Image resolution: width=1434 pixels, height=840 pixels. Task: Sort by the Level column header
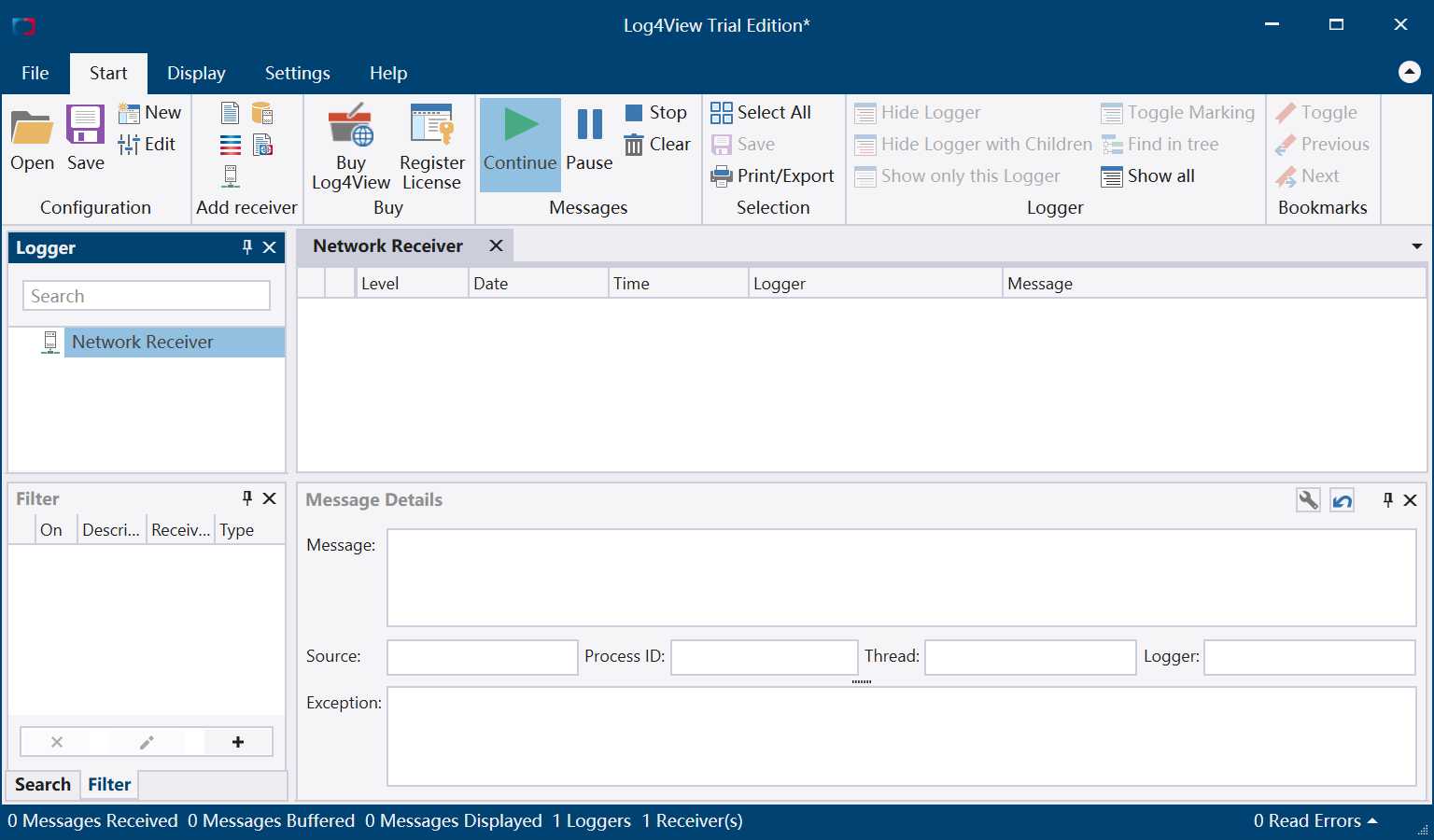click(412, 284)
